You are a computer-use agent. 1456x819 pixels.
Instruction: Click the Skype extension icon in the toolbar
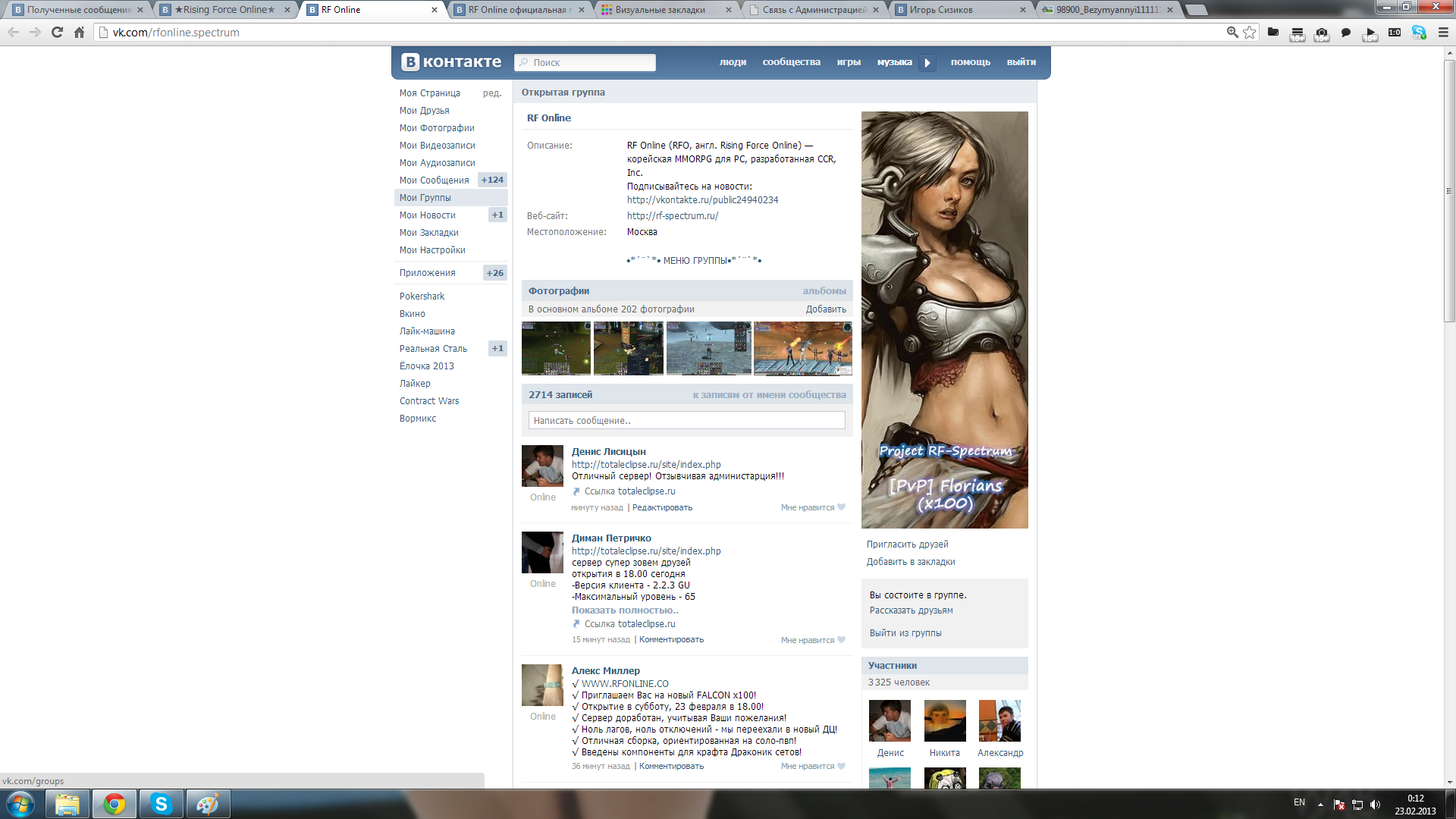point(1419,33)
